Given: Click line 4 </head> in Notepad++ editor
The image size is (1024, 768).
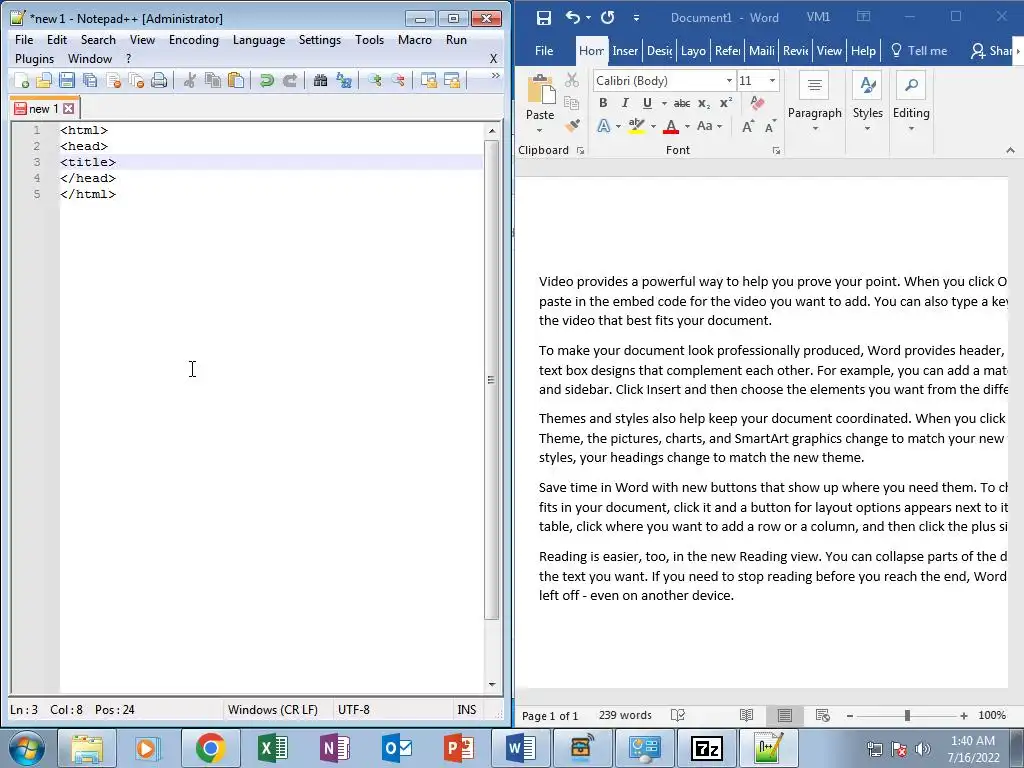Looking at the screenshot, I should pyautogui.click(x=88, y=178).
